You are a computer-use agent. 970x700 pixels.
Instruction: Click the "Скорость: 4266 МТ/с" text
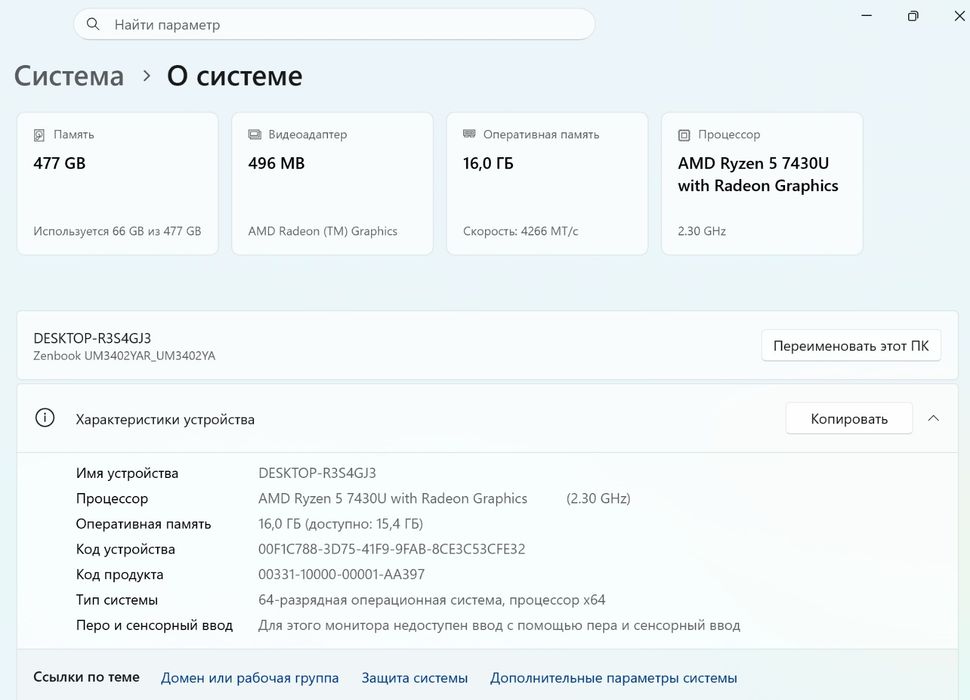521,231
